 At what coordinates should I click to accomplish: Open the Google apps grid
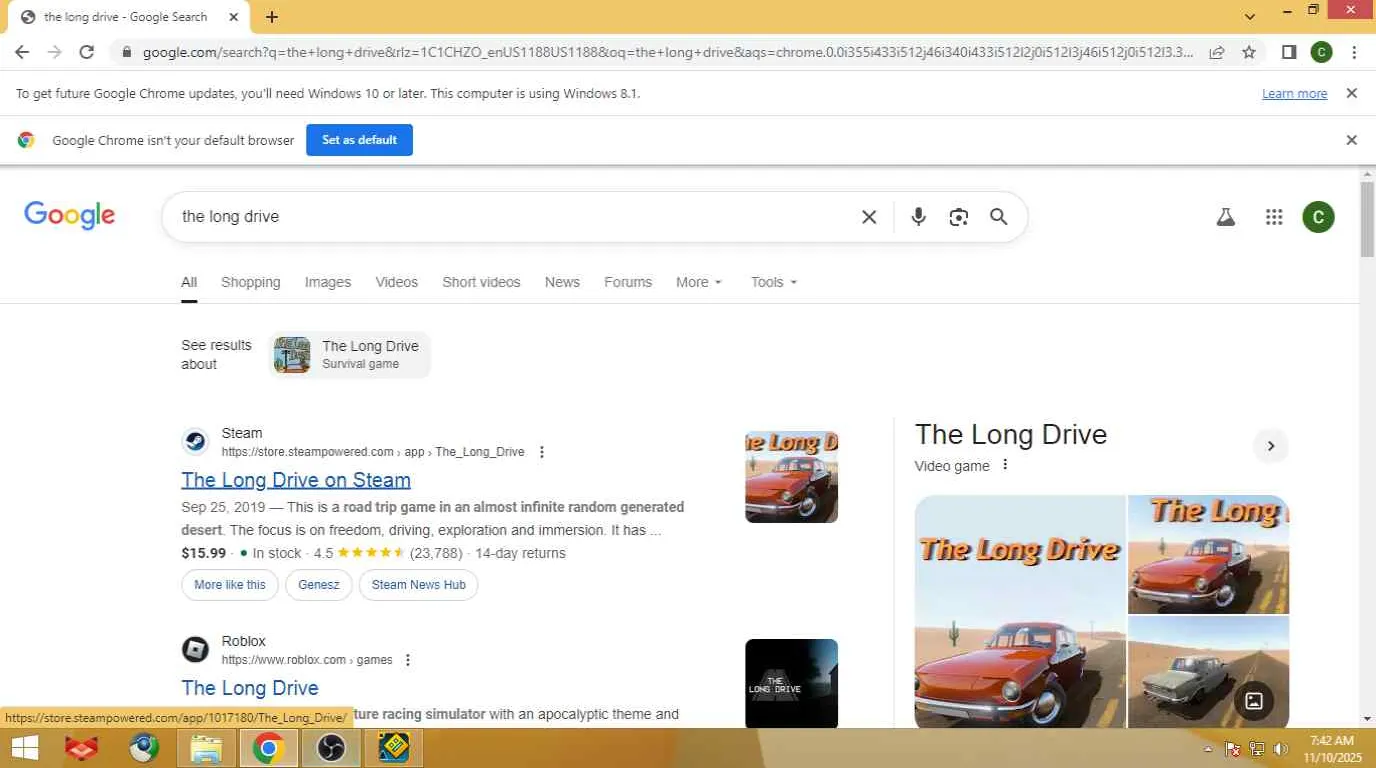(1274, 217)
